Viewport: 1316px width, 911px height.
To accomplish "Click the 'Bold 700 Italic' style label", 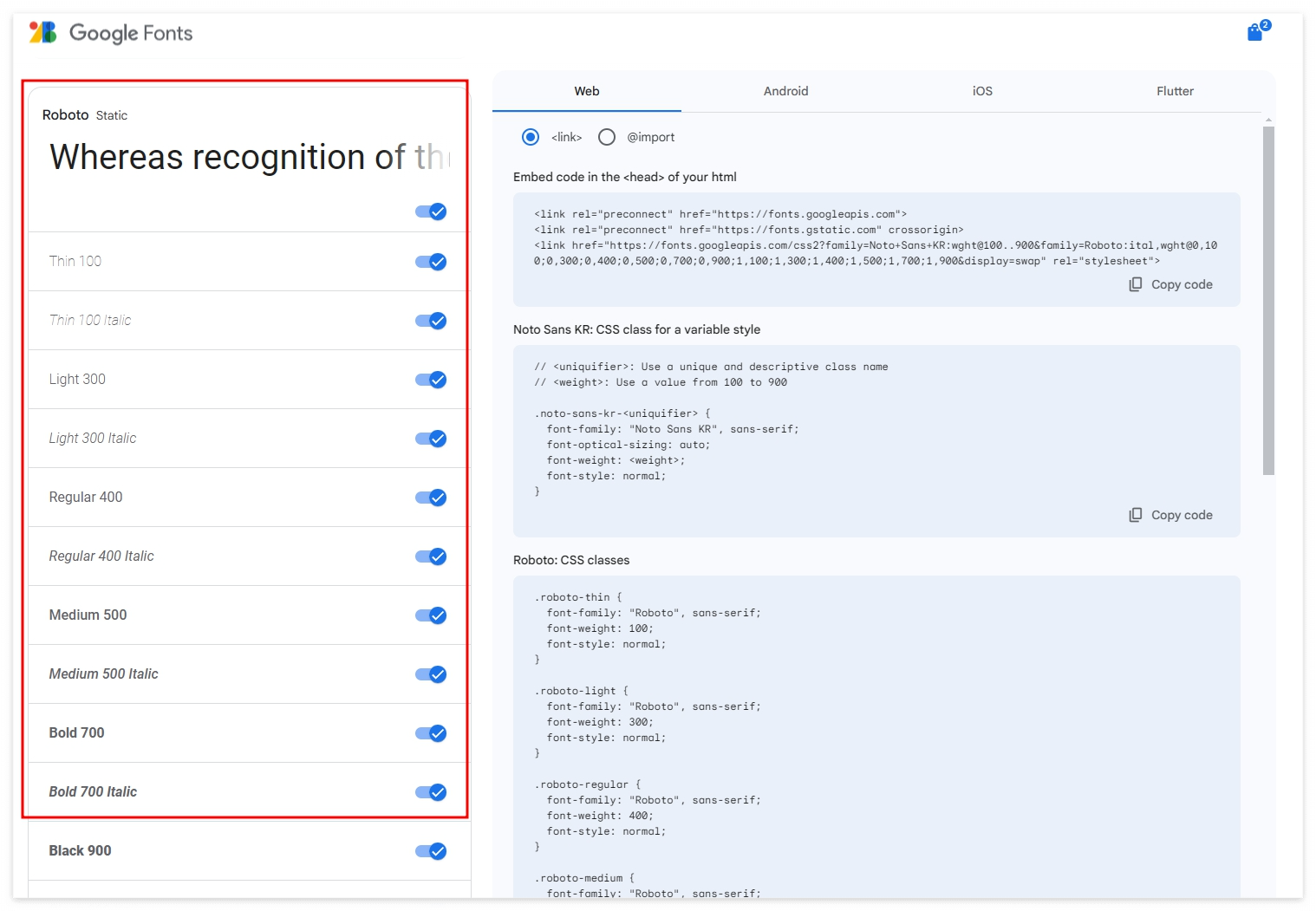I will [x=93, y=791].
